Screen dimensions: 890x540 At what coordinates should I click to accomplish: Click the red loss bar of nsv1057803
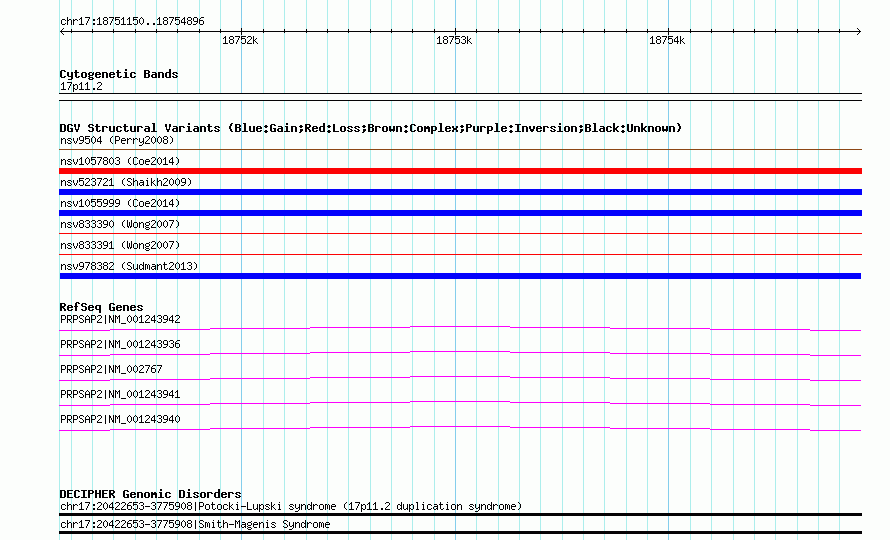[460, 171]
